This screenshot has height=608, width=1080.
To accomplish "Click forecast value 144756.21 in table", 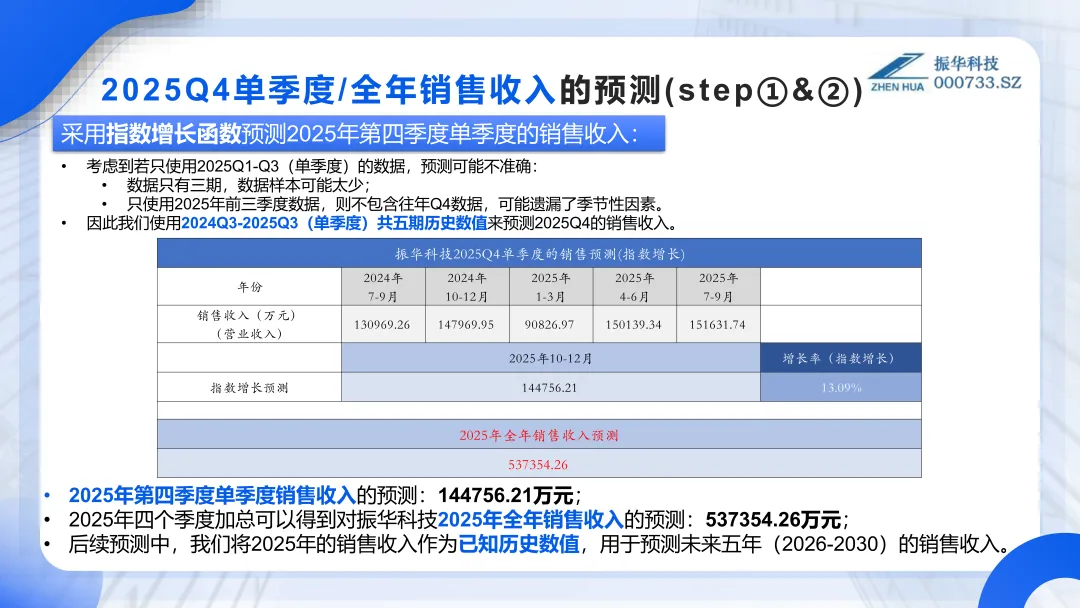I will (550, 388).
